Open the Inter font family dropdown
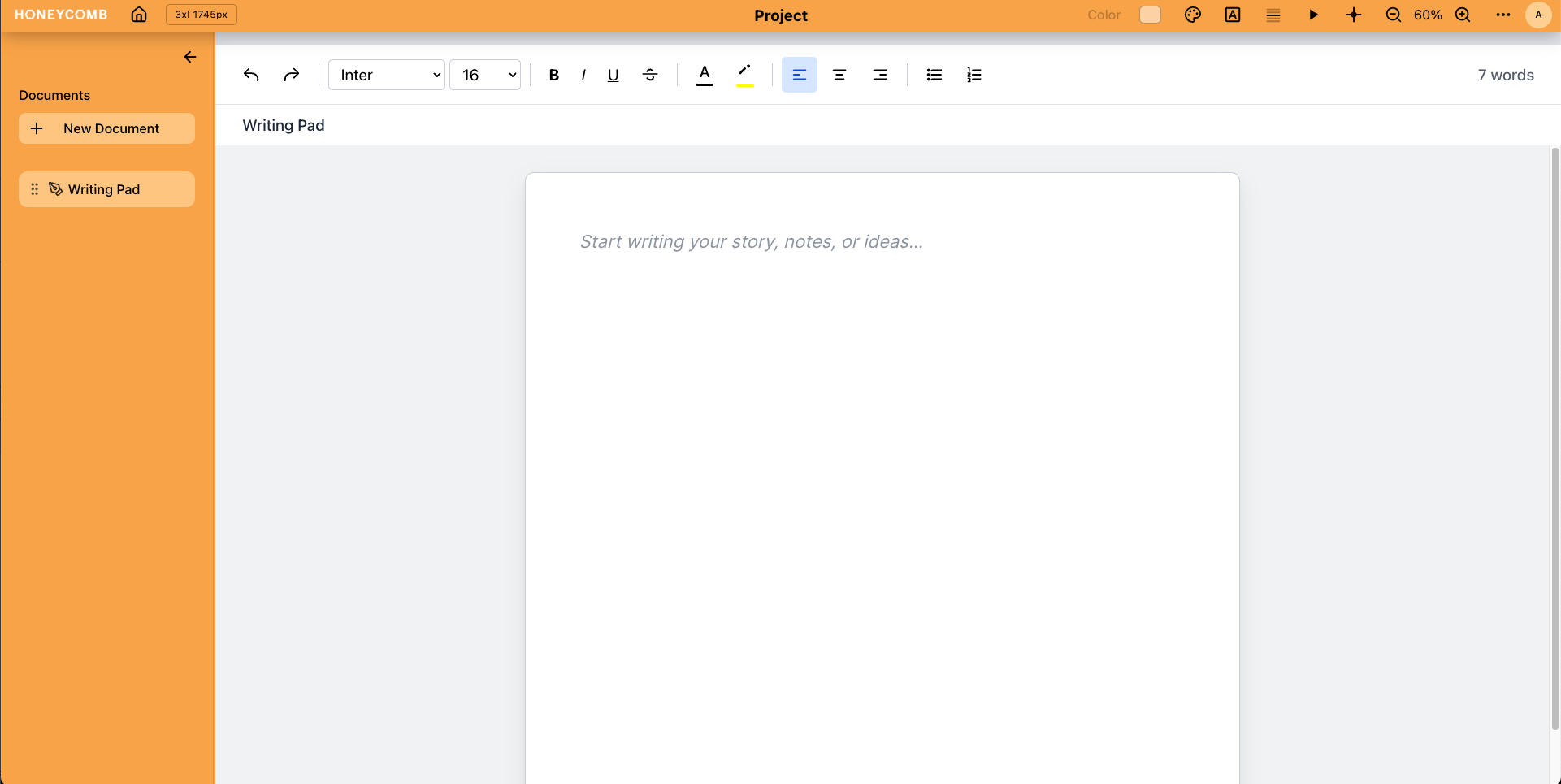 pos(386,75)
